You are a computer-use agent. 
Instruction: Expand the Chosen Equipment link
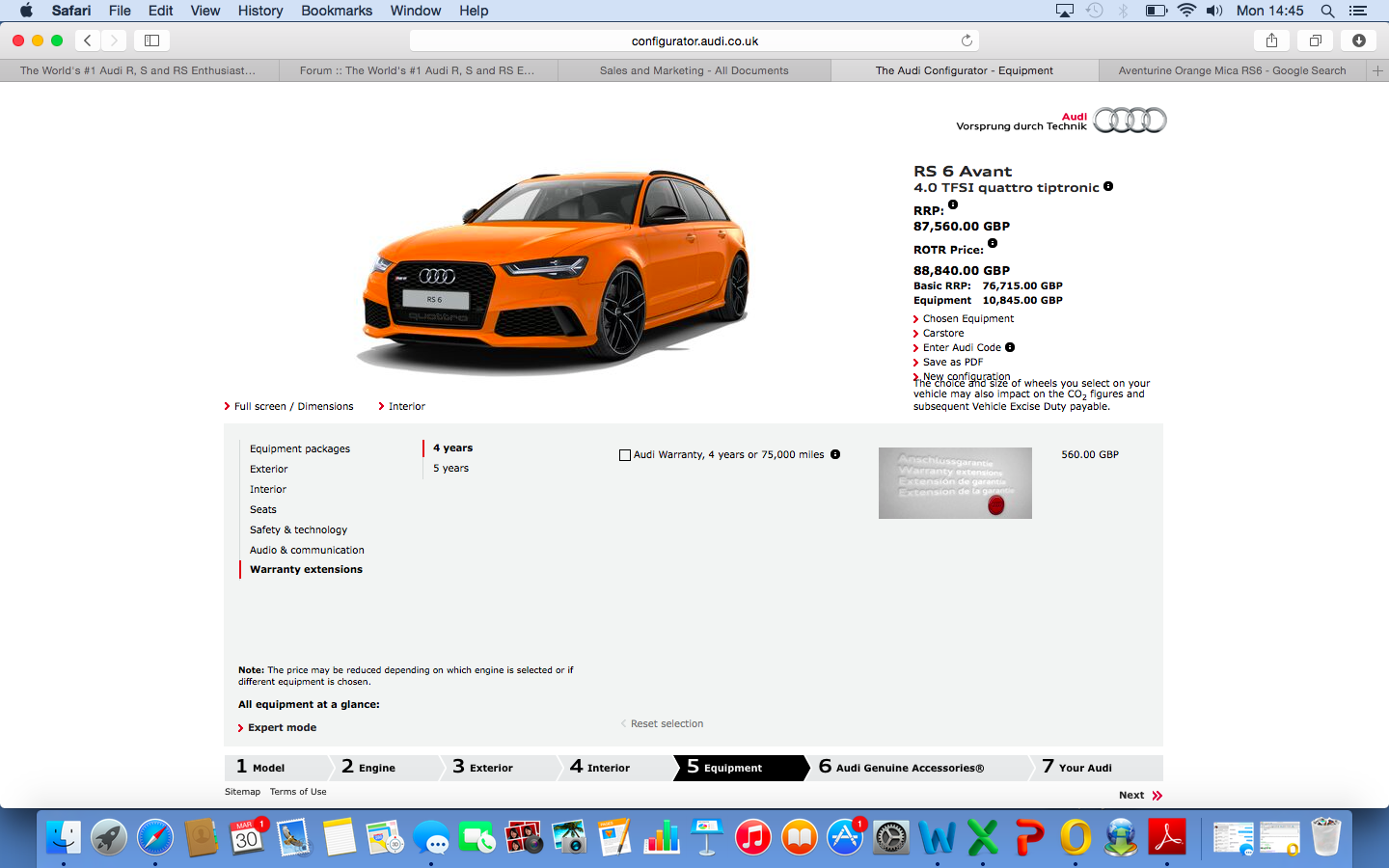point(968,318)
